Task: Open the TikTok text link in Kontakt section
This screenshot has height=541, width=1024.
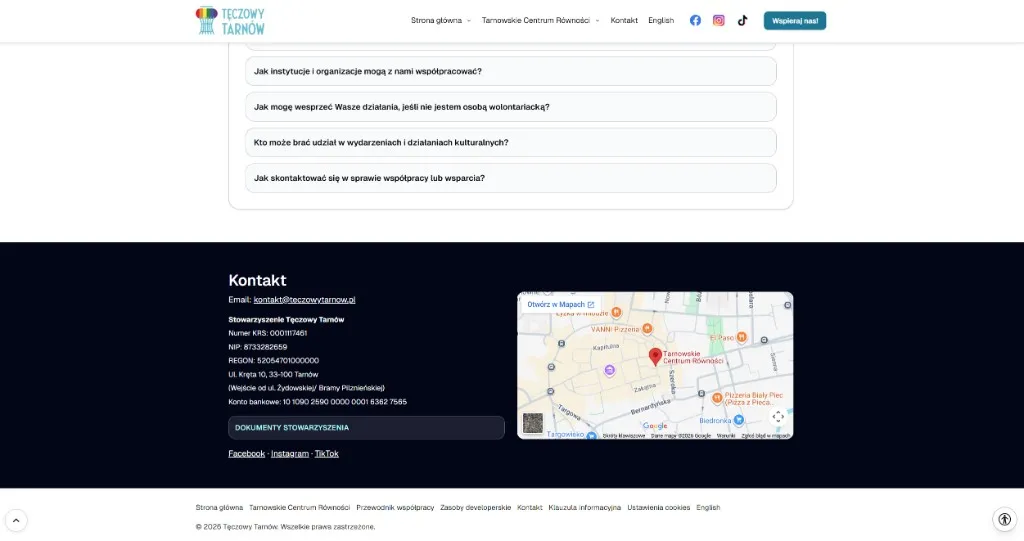Action: pyautogui.click(x=327, y=453)
